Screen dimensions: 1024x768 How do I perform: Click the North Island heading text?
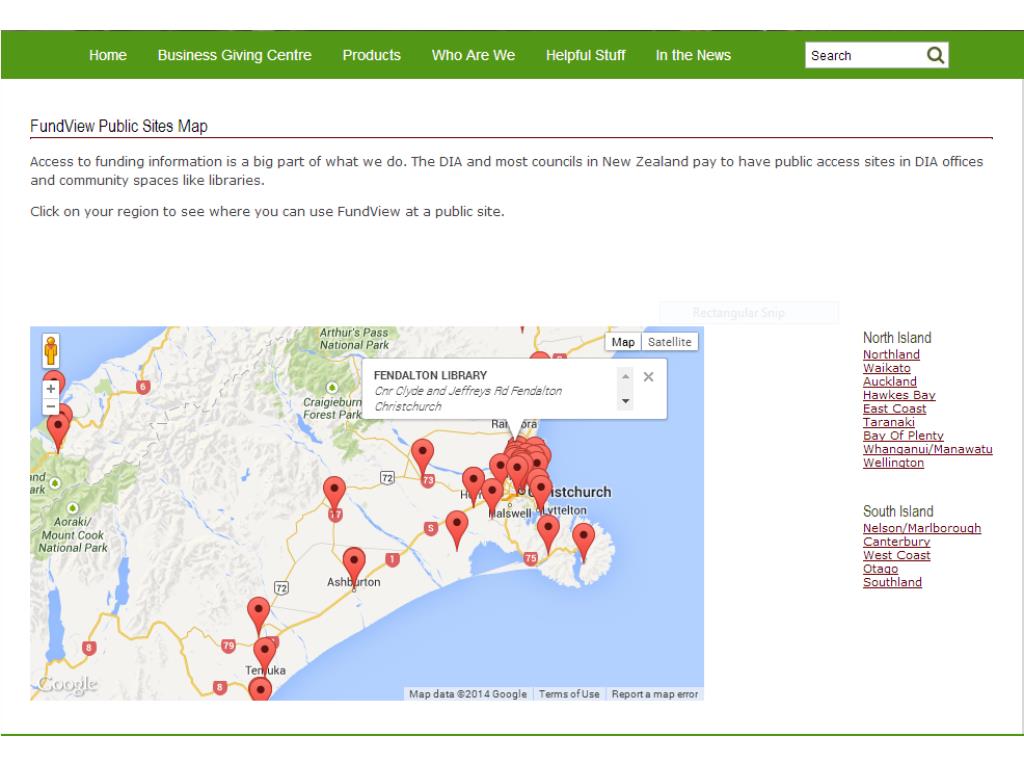pyautogui.click(x=897, y=338)
